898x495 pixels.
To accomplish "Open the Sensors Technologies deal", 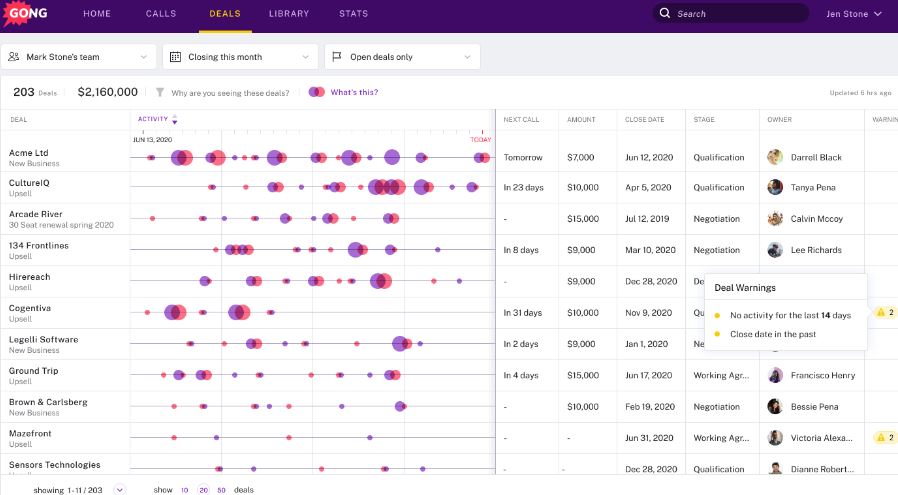I will pyautogui.click(x=54, y=465).
